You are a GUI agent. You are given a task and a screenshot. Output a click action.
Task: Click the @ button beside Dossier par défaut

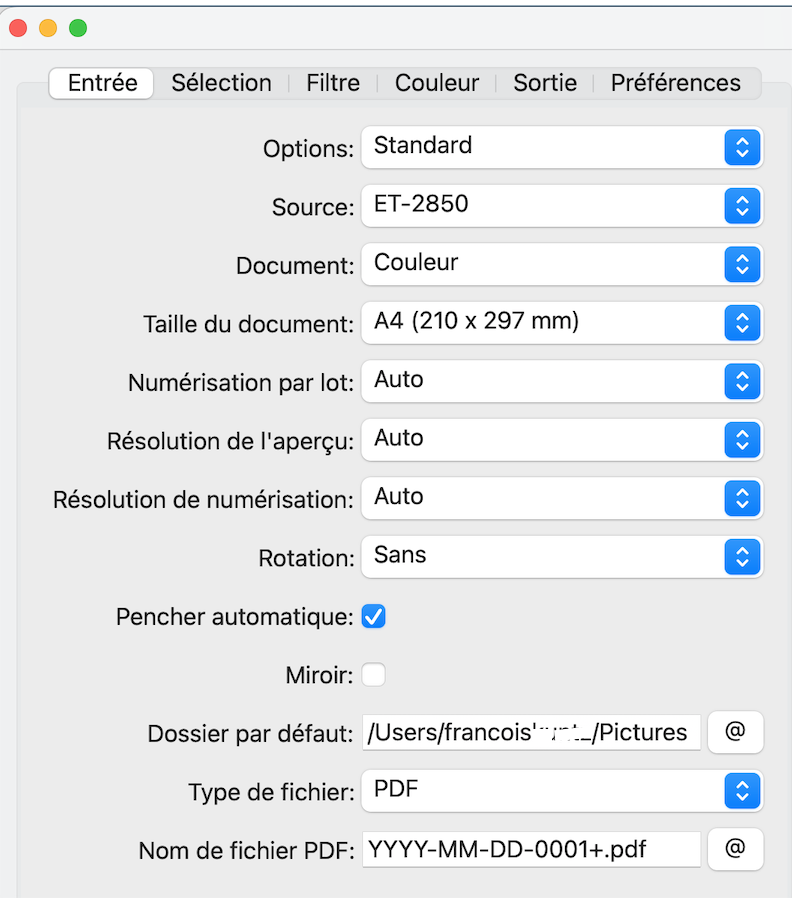point(735,732)
